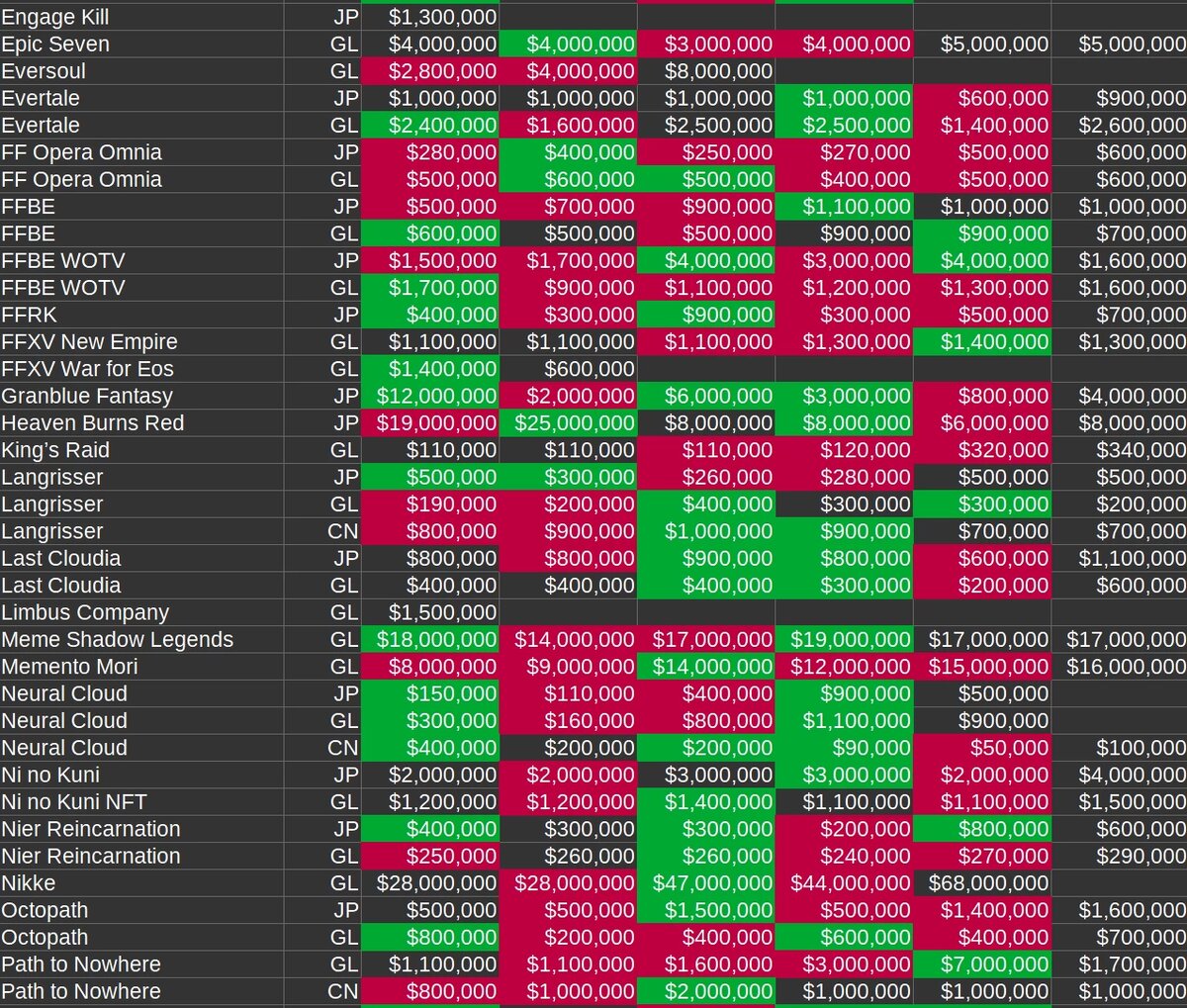The image size is (1187, 1008).
Task: Click $8,000,000 in the Eversoul row
Action: tap(706, 71)
